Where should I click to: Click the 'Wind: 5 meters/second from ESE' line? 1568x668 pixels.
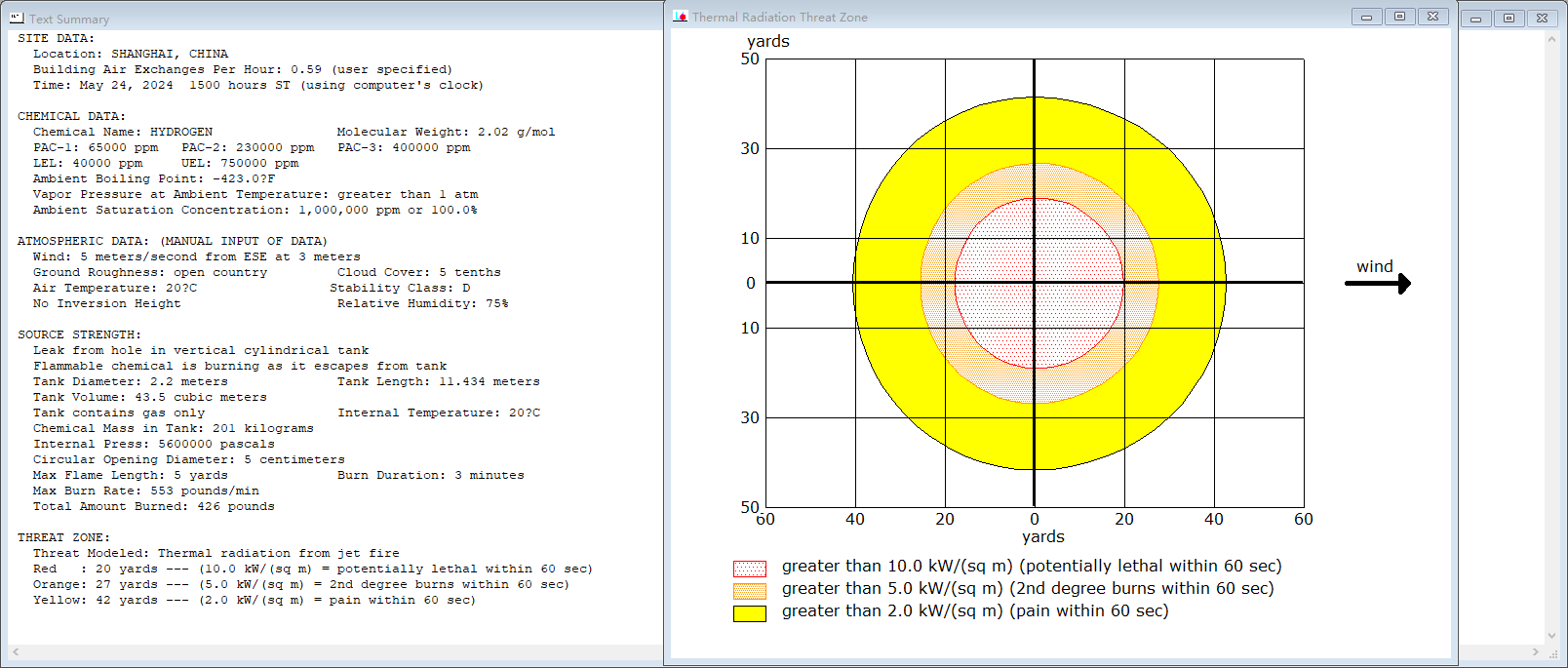pos(197,256)
